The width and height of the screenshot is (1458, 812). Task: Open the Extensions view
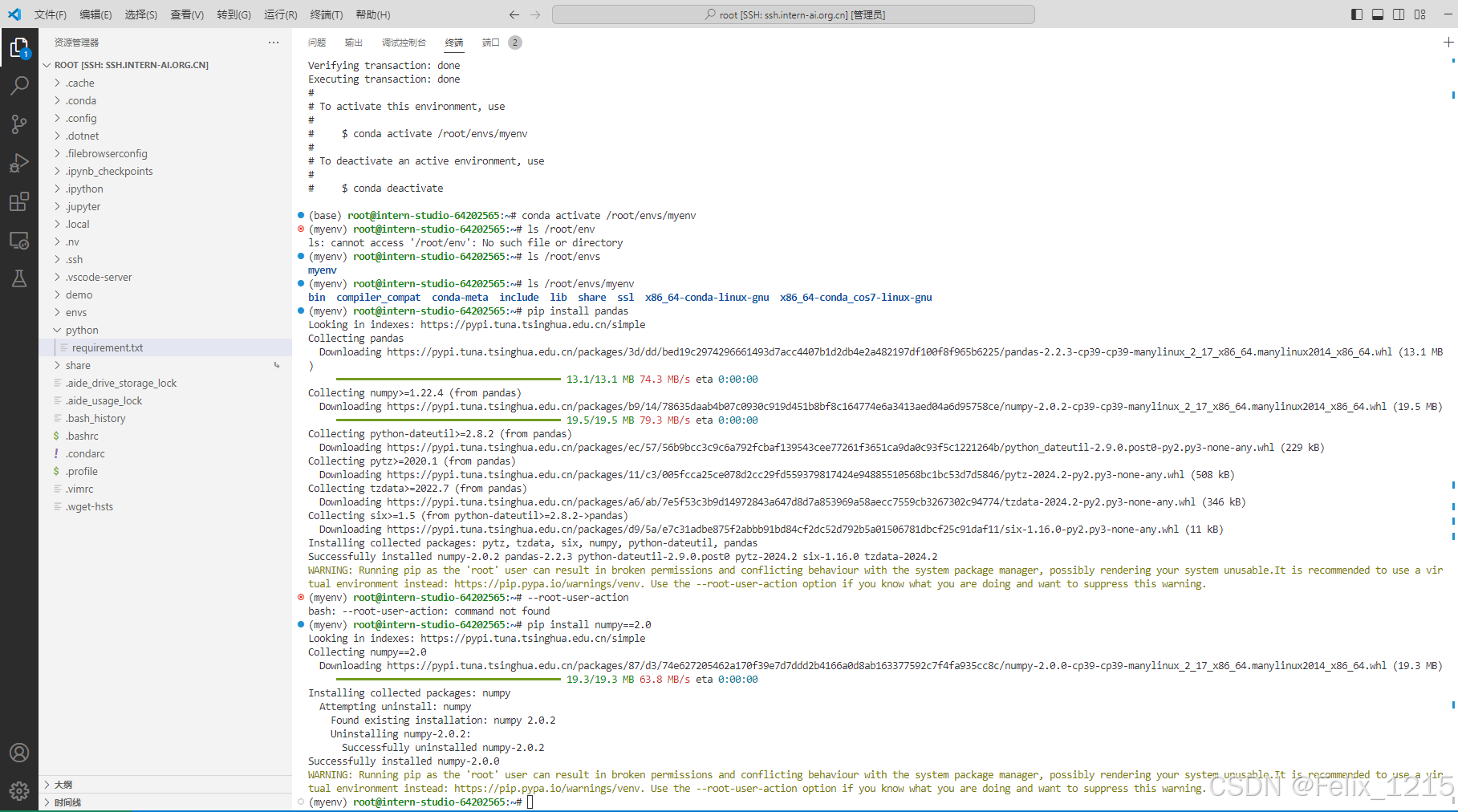19,201
